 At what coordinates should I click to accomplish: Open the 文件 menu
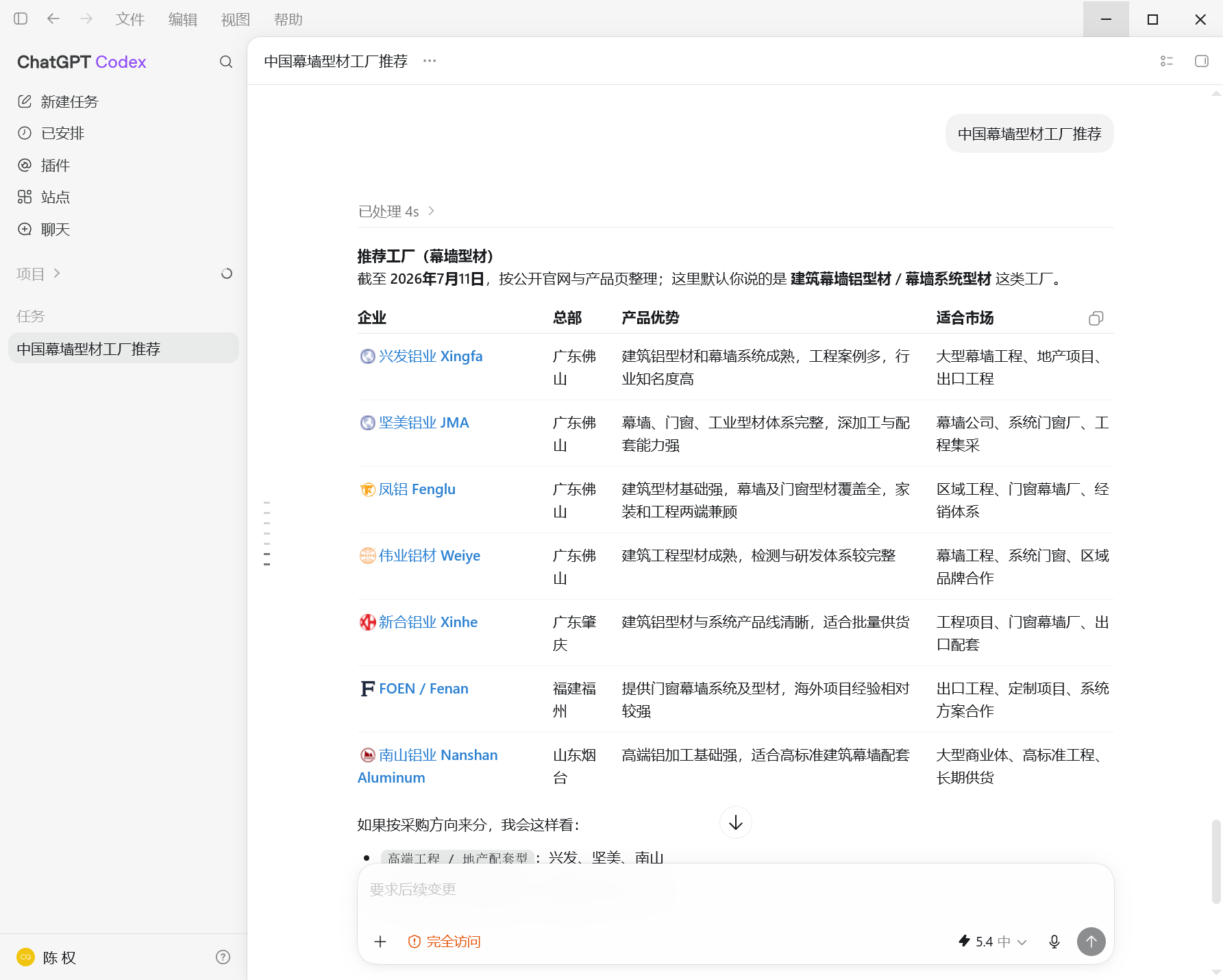(x=130, y=20)
